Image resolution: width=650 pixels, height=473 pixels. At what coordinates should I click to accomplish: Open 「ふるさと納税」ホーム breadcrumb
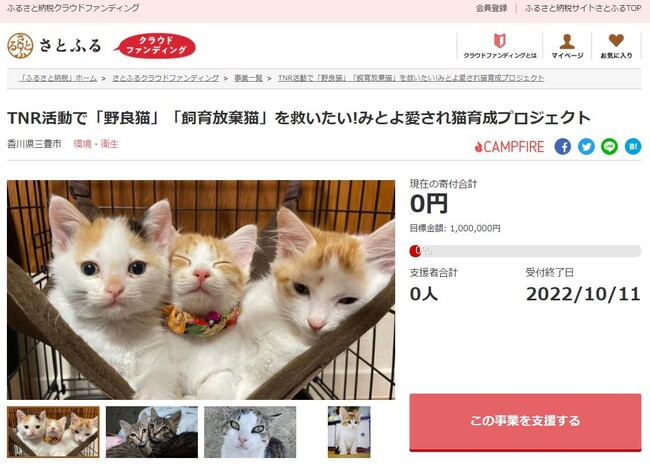58,78
